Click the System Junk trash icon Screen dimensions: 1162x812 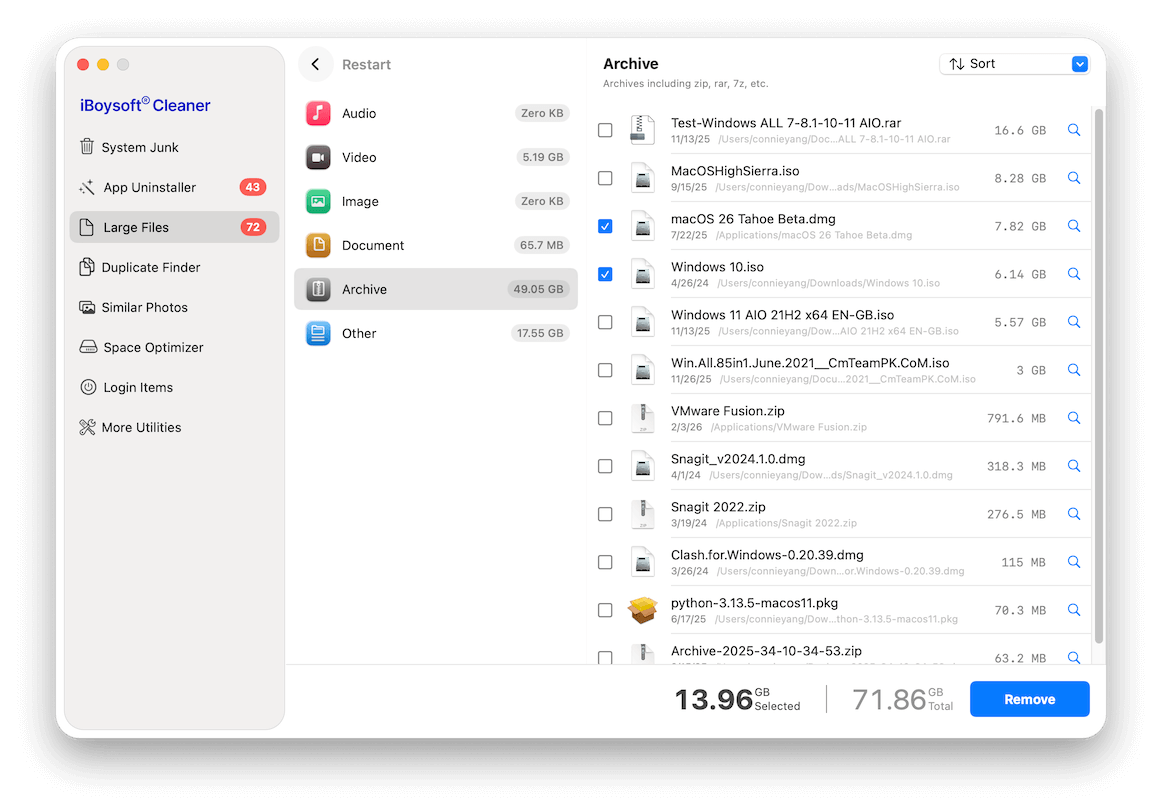click(x=87, y=147)
